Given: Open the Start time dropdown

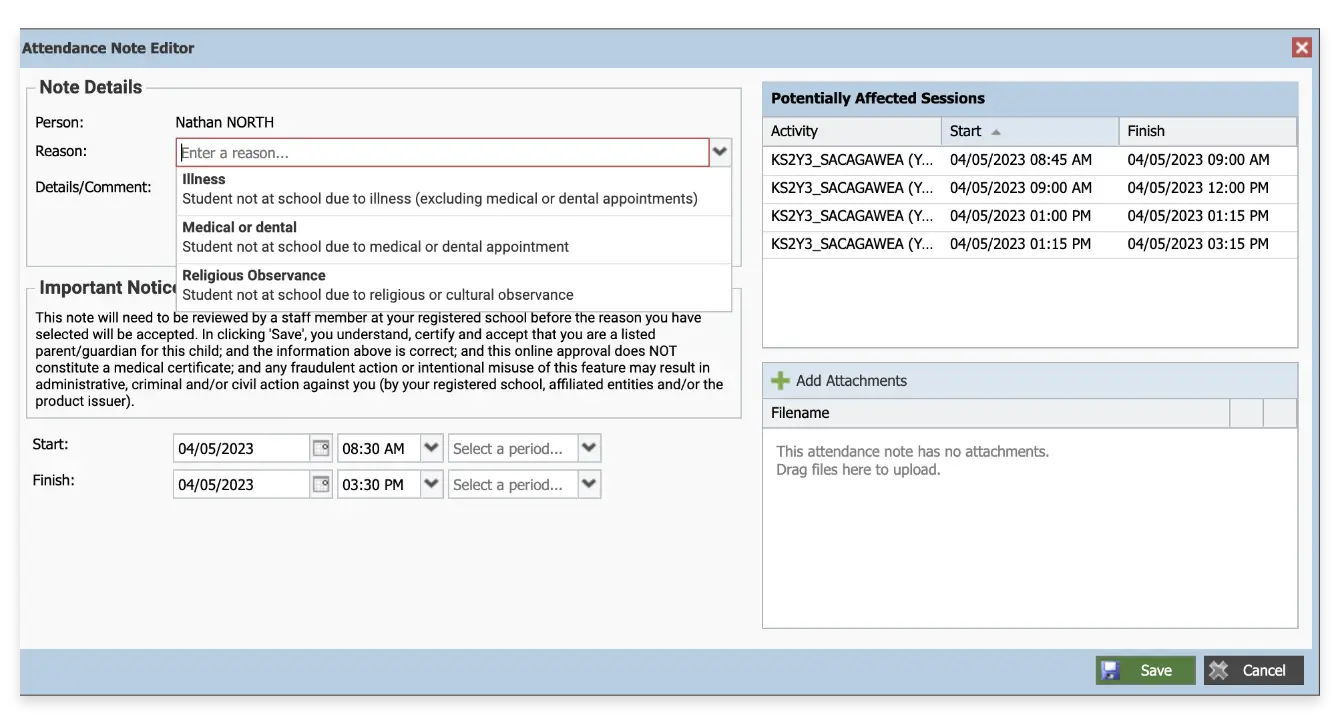Looking at the screenshot, I should [431, 449].
